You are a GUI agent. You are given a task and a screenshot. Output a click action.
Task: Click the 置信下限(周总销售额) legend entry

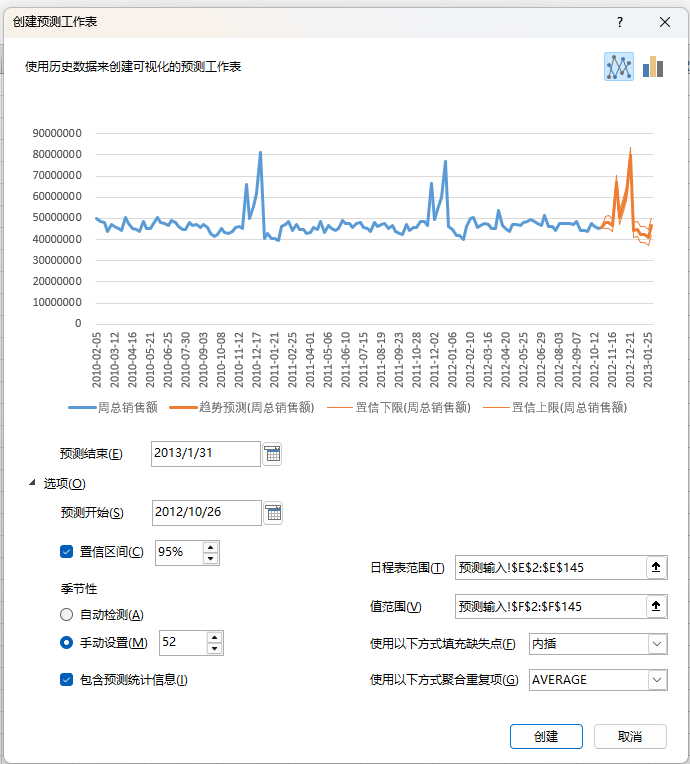click(x=399, y=407)
